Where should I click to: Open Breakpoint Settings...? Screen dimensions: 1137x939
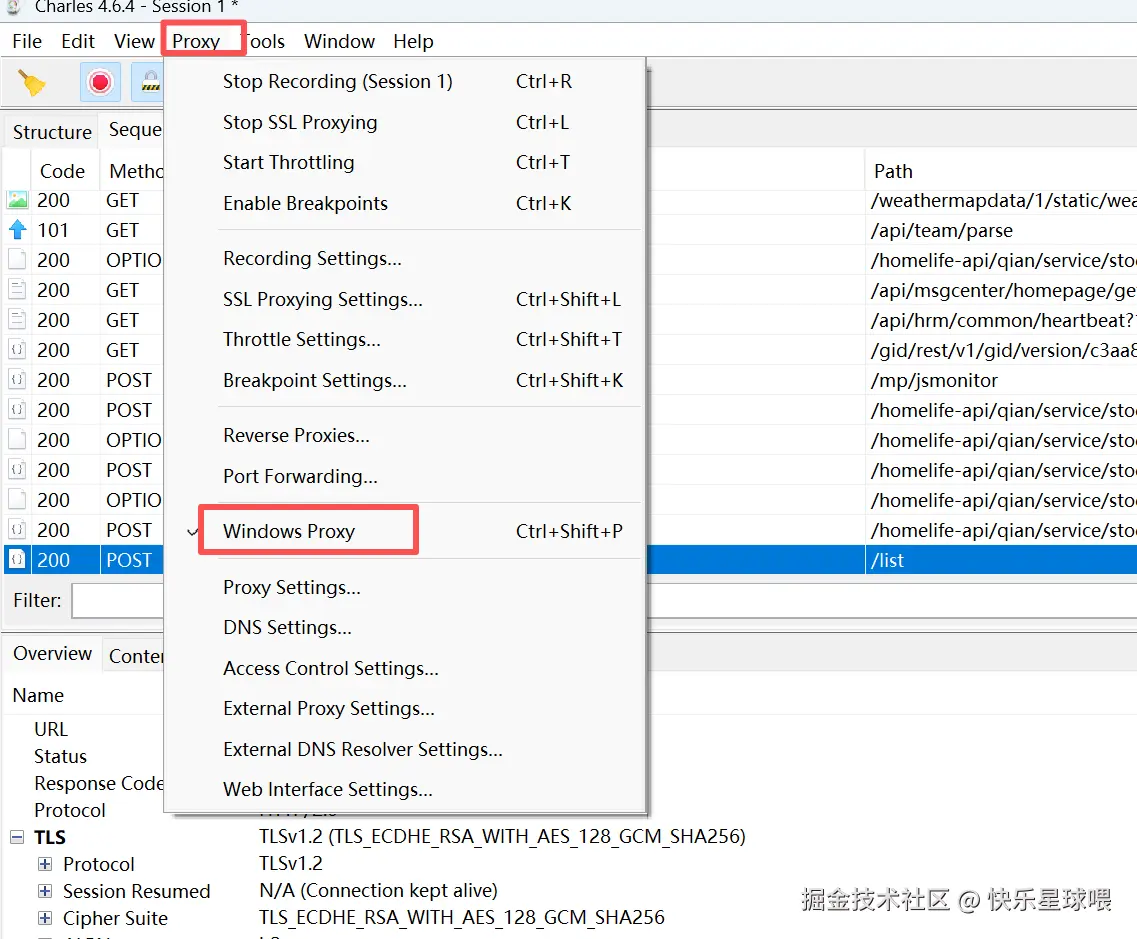pyautogui.click(x=406, y=381)
